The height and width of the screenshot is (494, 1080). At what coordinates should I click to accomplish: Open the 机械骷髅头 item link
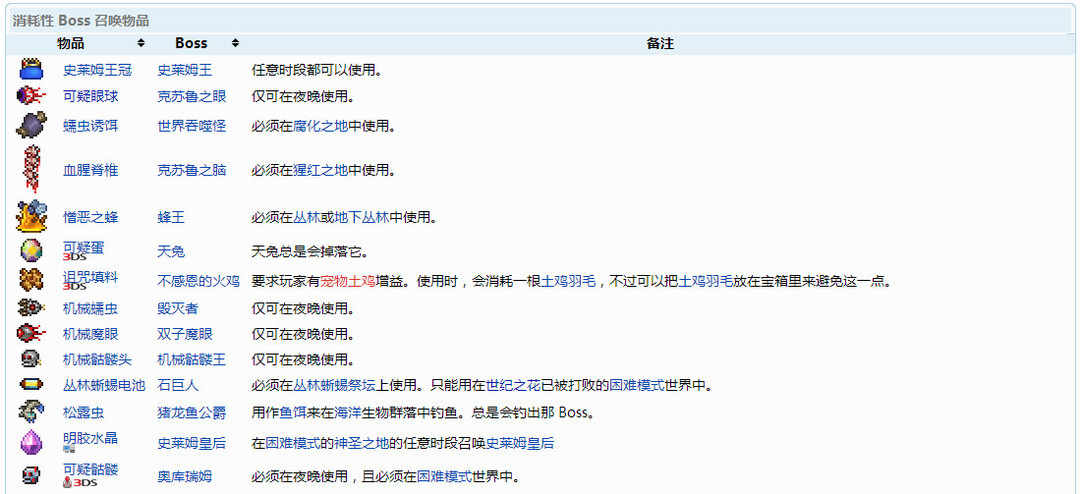pyautogui.click(x=97, y=360)
